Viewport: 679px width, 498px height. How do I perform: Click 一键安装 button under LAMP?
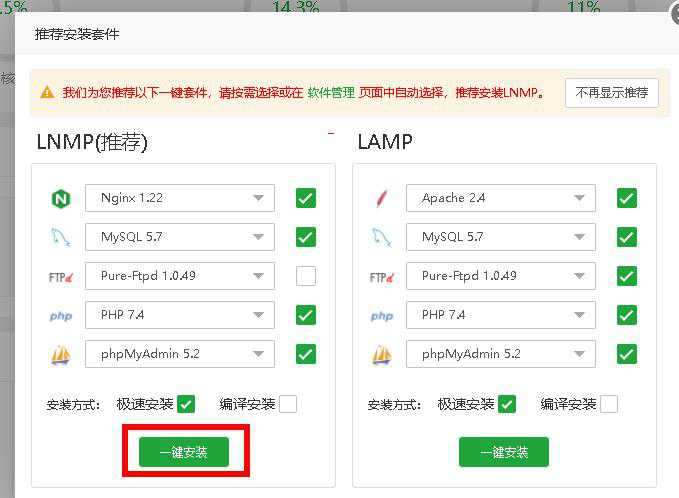click(x=504, y=452)
